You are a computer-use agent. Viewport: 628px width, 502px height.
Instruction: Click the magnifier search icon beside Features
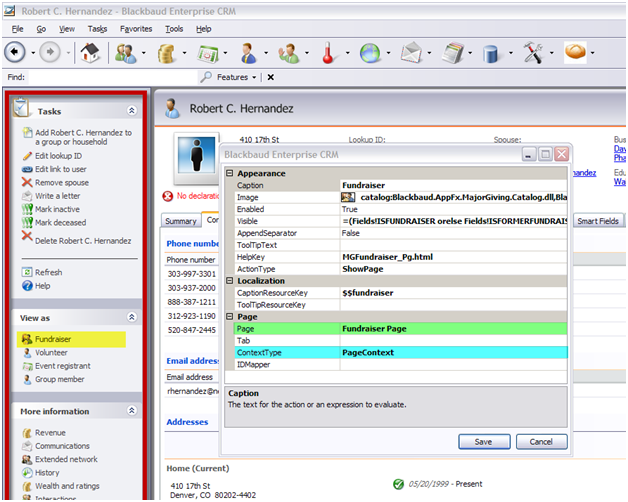coord(206,77)
